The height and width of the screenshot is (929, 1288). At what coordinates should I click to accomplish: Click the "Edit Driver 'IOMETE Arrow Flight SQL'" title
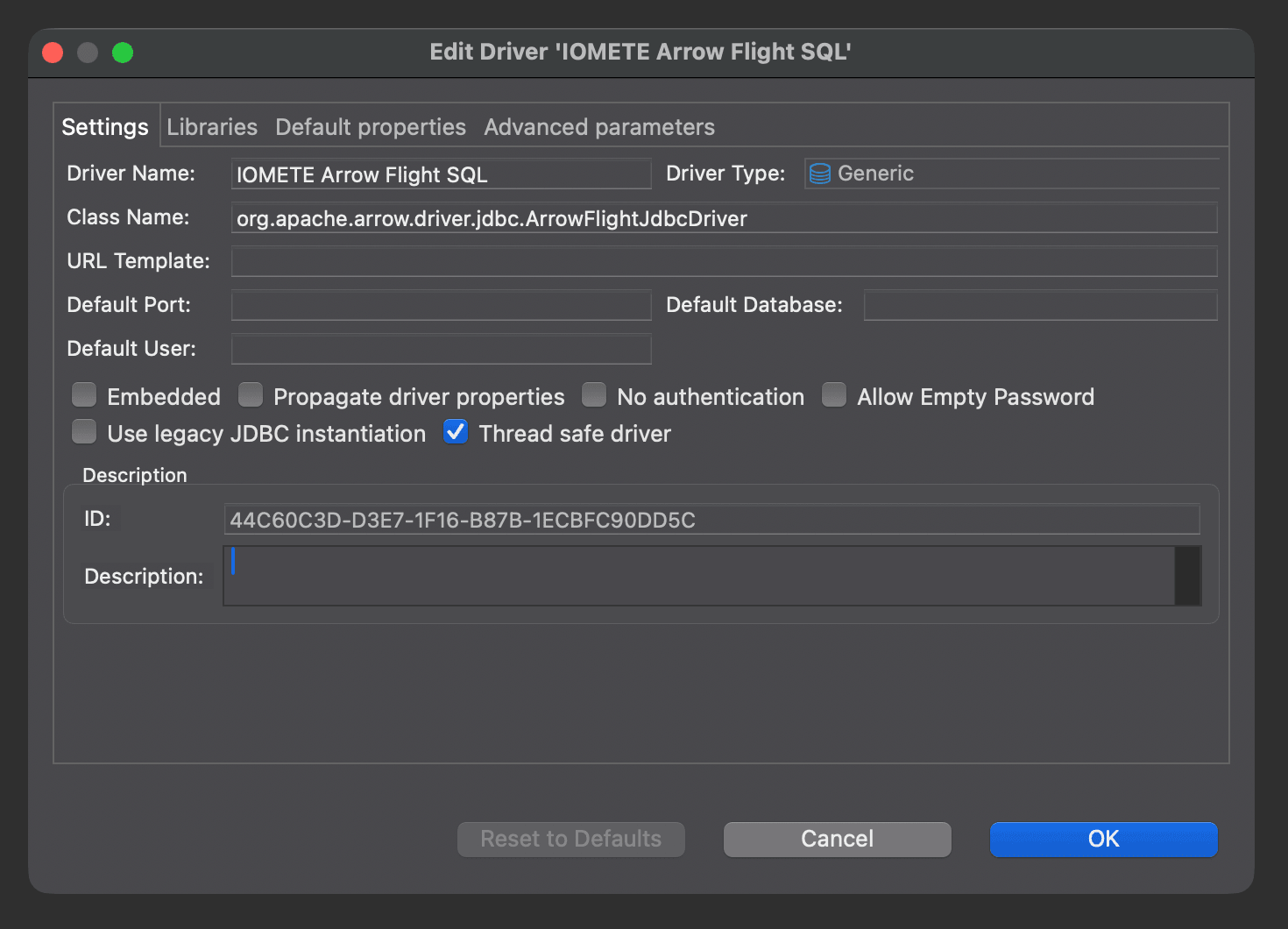[640, 52]
